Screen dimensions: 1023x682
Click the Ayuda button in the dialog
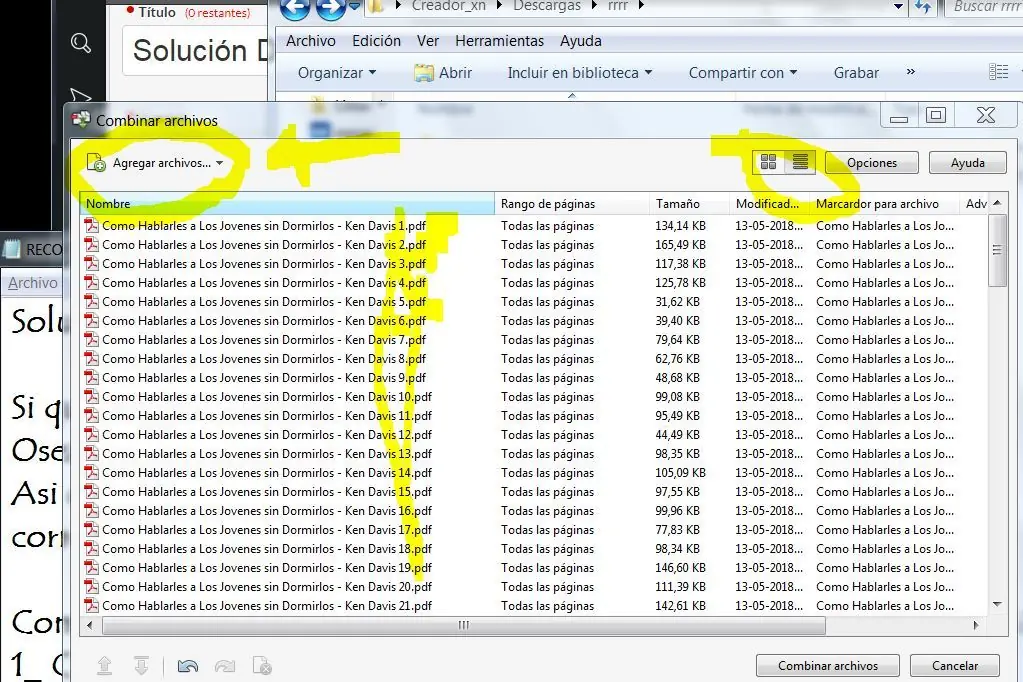[x=968, y=163]
